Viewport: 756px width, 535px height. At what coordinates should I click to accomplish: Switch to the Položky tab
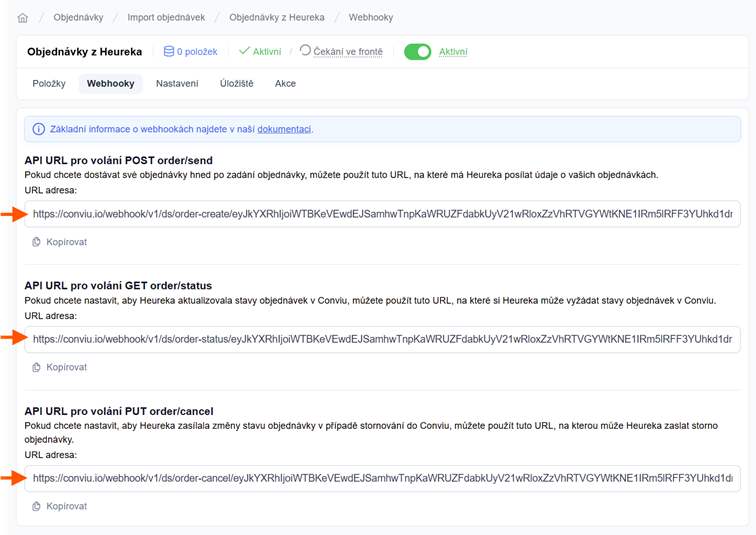49,83
